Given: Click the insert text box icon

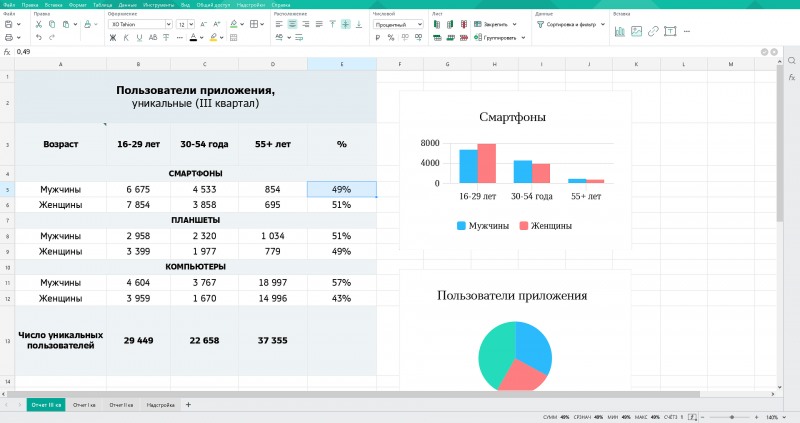Looking at the screenshot, I should click(670, 31).
